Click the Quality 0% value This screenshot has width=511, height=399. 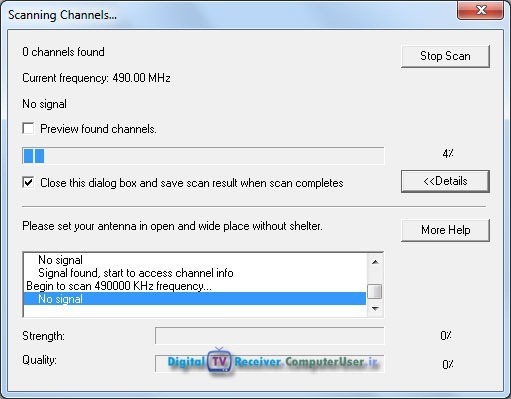448,364
